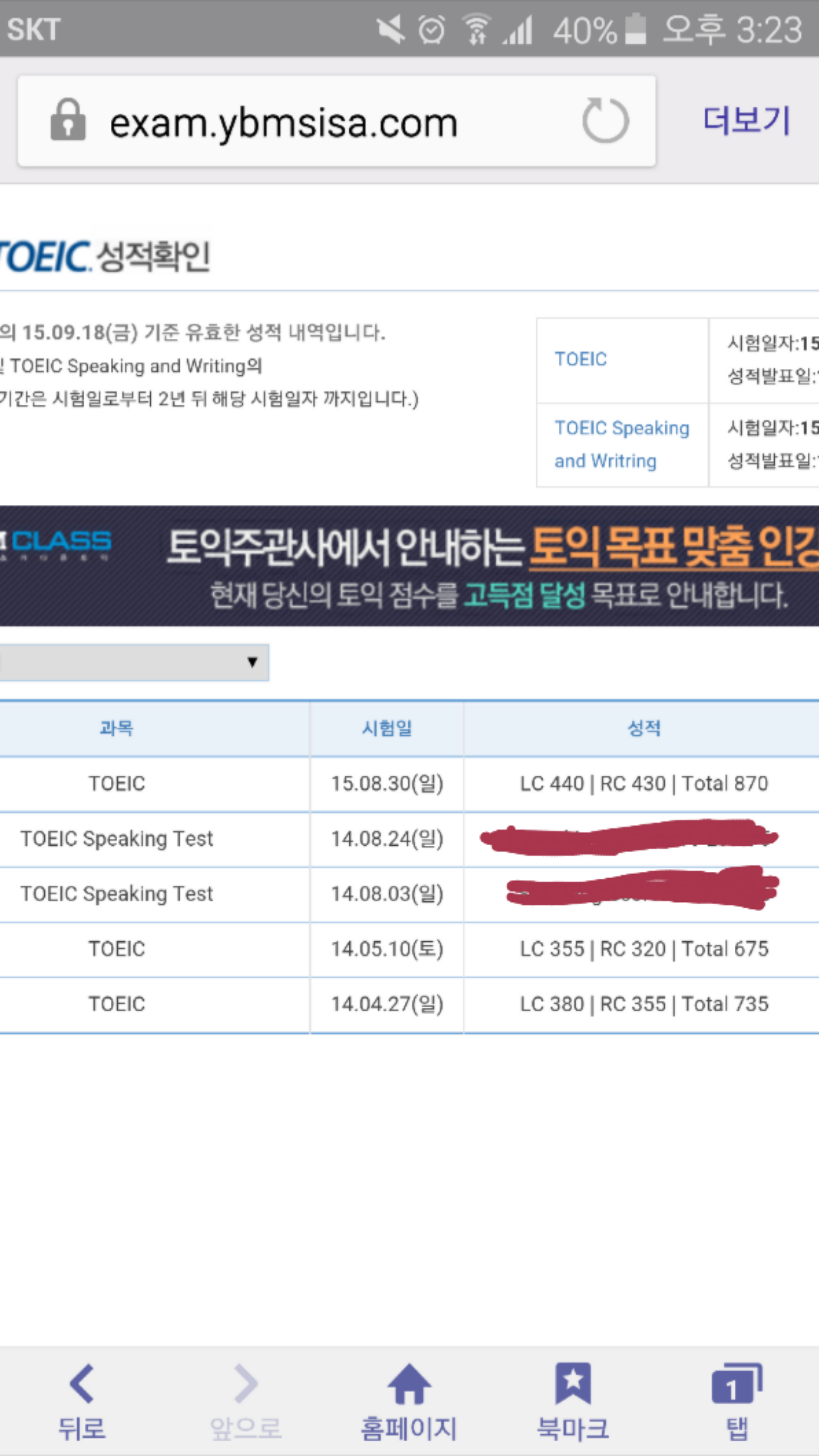Tap the date 14.05.10(토)
The image size is (819, 1456).
pos(387,949)
